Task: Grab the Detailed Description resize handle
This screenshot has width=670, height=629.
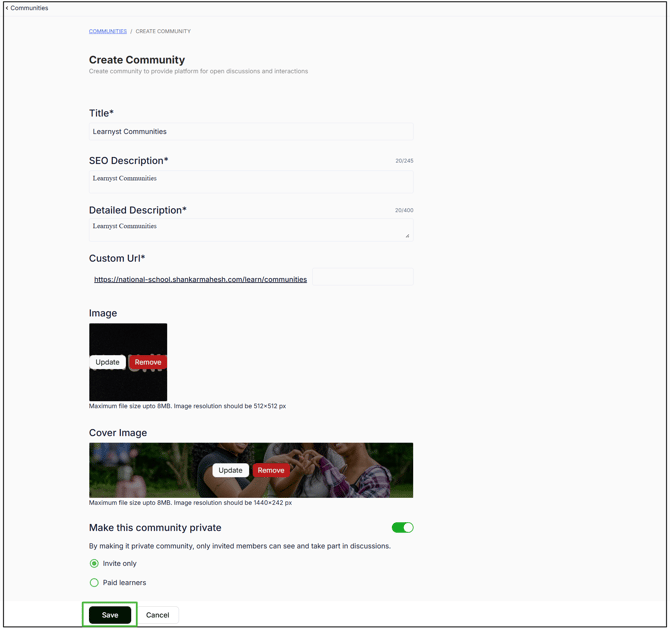Action: point(407,236)
